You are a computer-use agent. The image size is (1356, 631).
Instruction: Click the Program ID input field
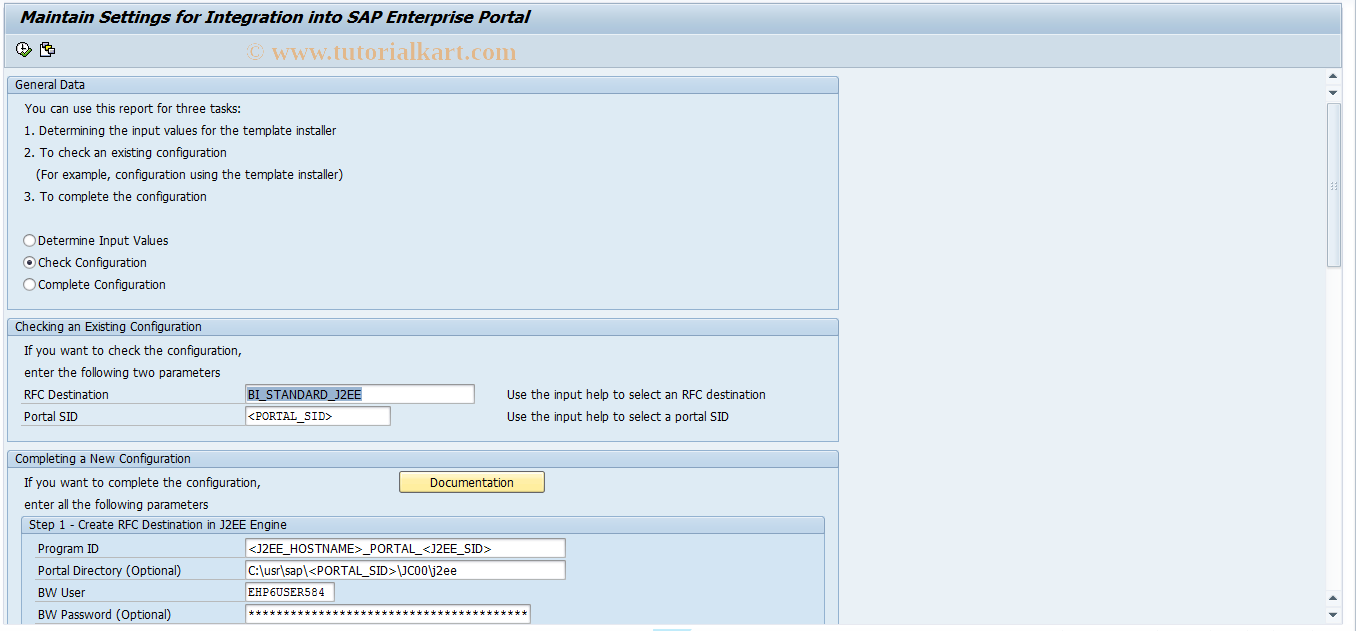pos(405,548)
